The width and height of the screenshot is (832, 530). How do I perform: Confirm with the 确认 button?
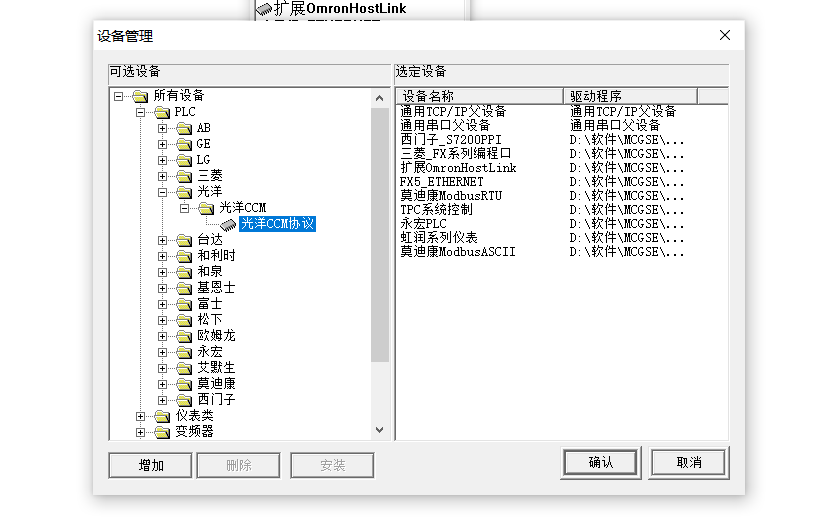pos(600,463)
